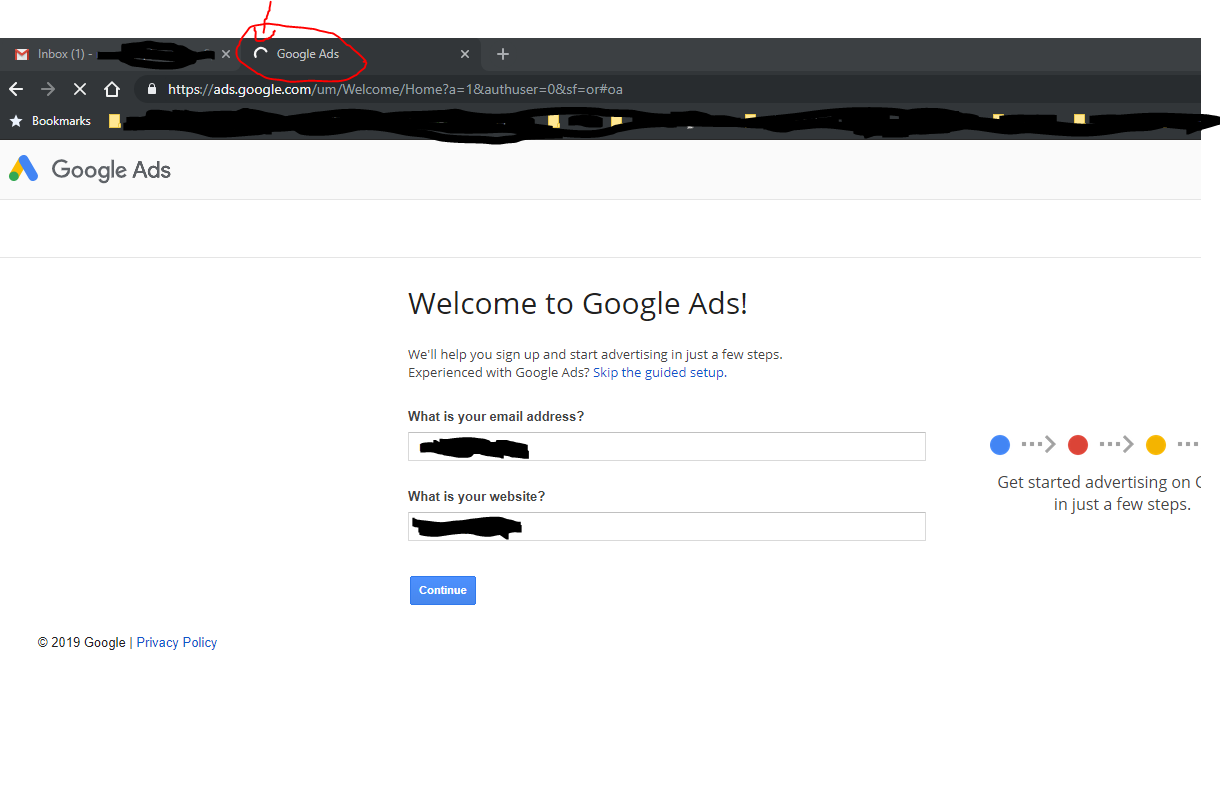Viewport: 1220px width, 808px height.
Task: Click the website question label
Action: 477,496
